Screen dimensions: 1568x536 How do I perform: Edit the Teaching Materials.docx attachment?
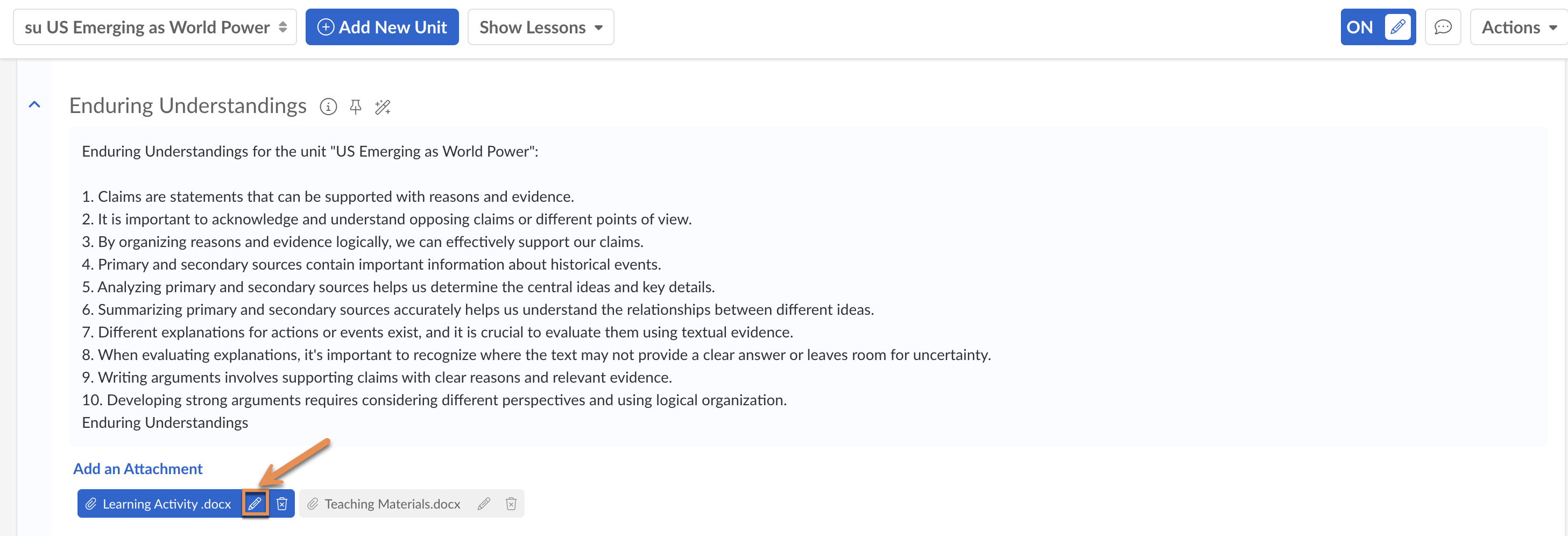(484, 504)
